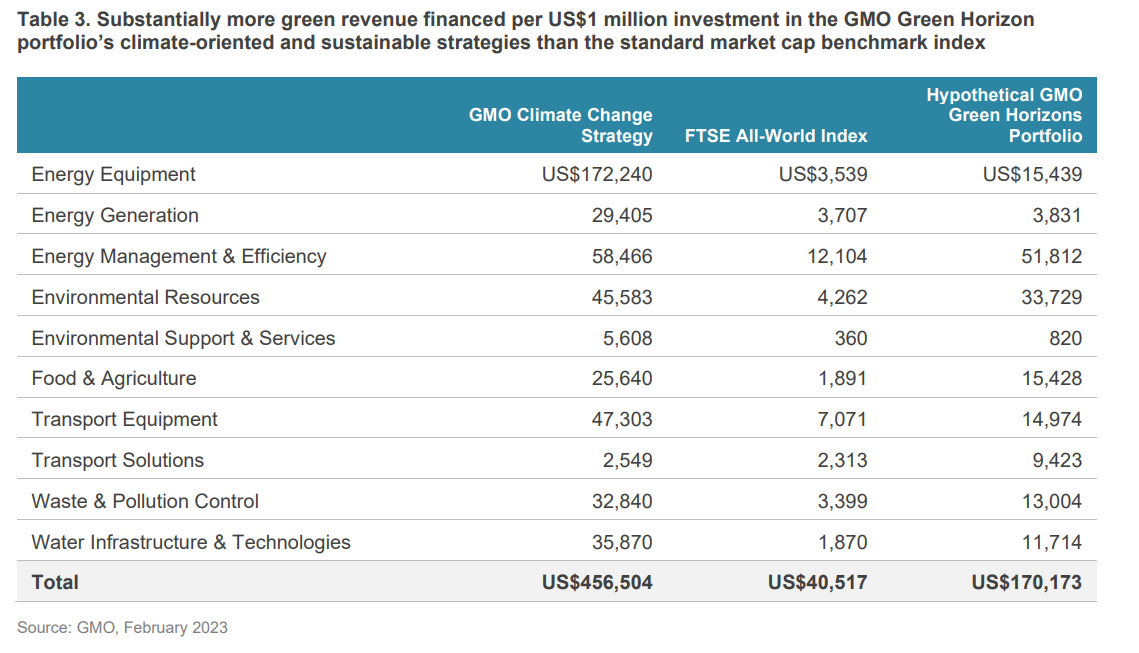Click the Table 3 title text
The width and height of the screenshot is (1139, 653).
(x=526, y=31)
